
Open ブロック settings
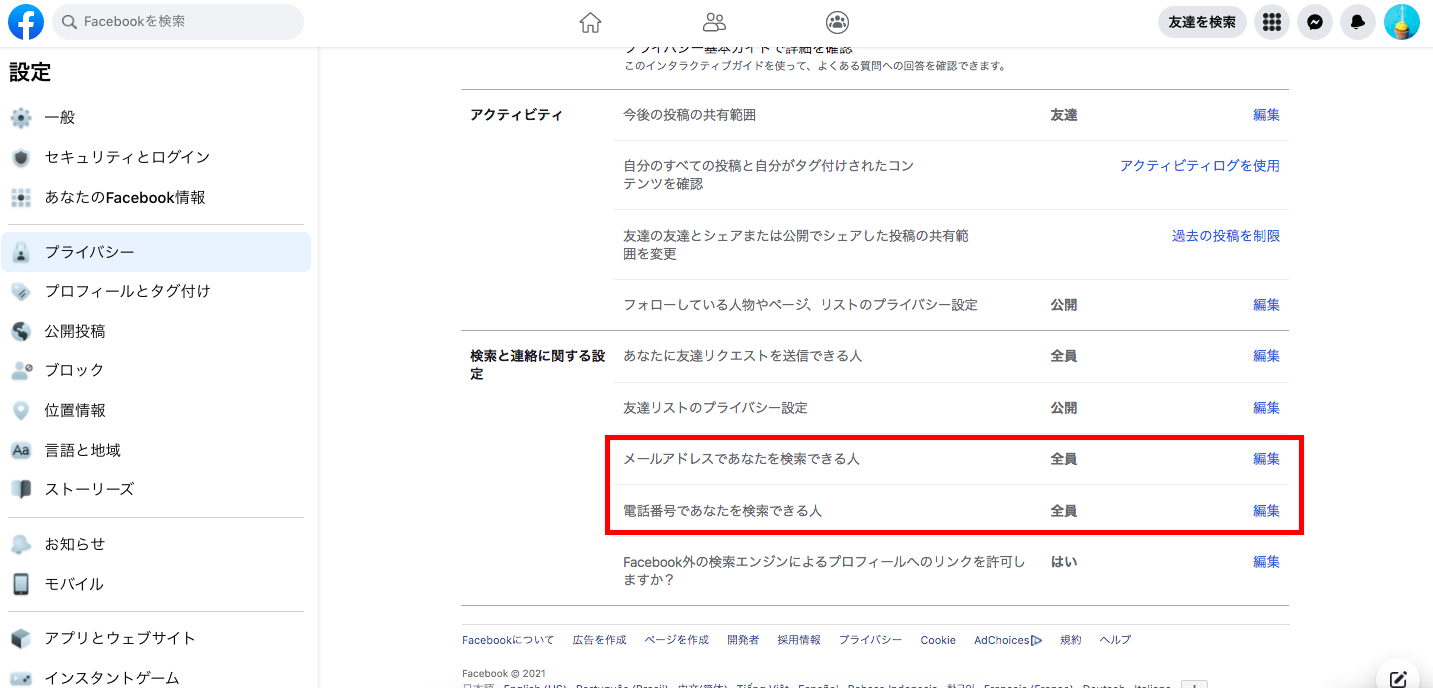coord(156,370)
